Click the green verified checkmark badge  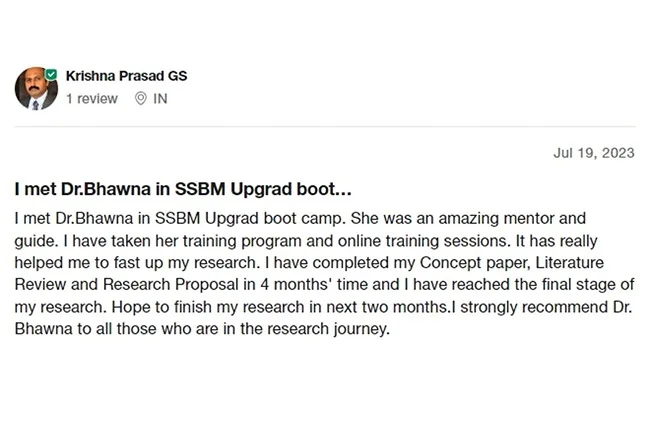coord(51,74)
